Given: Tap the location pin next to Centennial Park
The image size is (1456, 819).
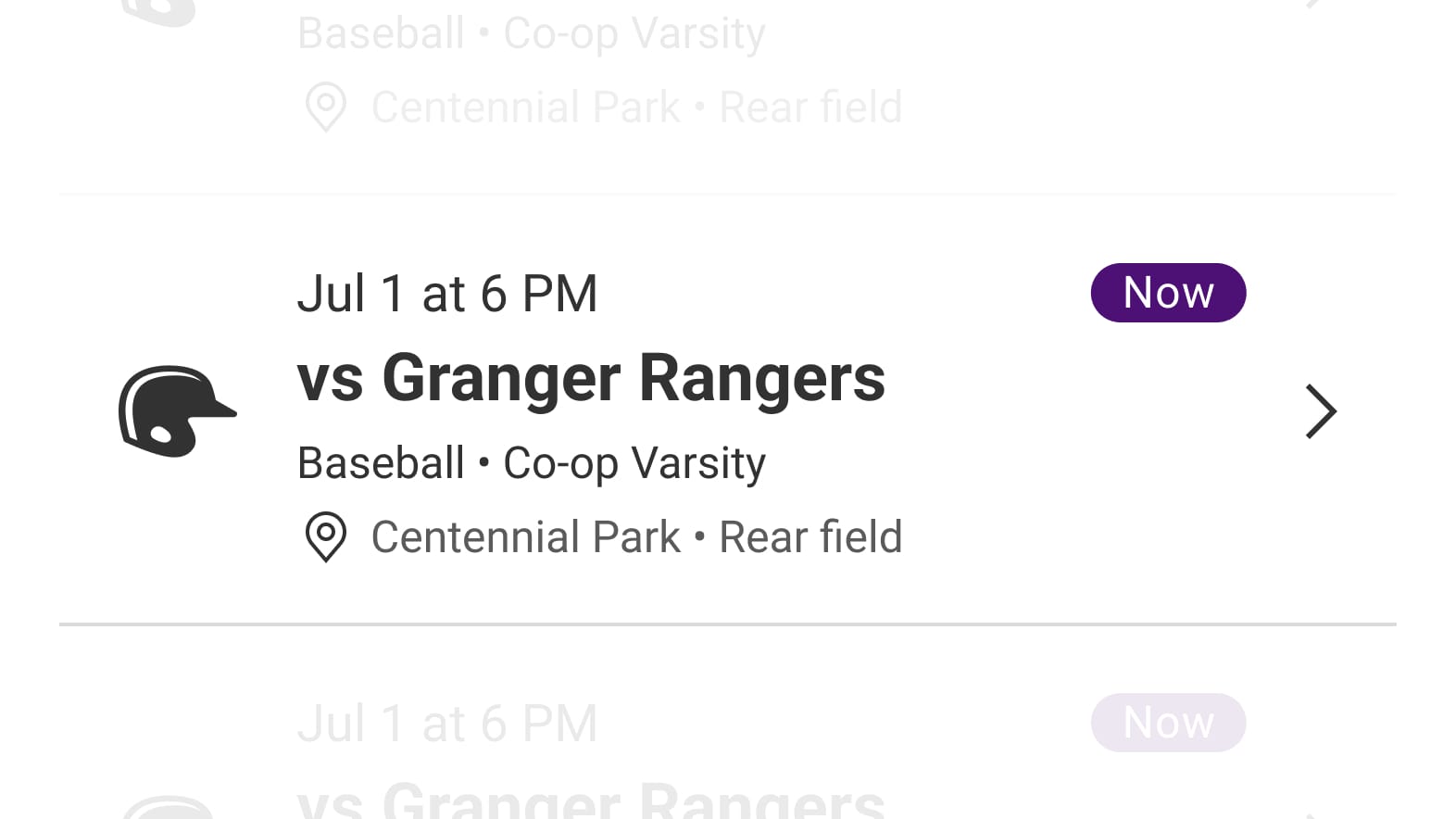Looking at the screenshot, I should click(x=324, y=537).
